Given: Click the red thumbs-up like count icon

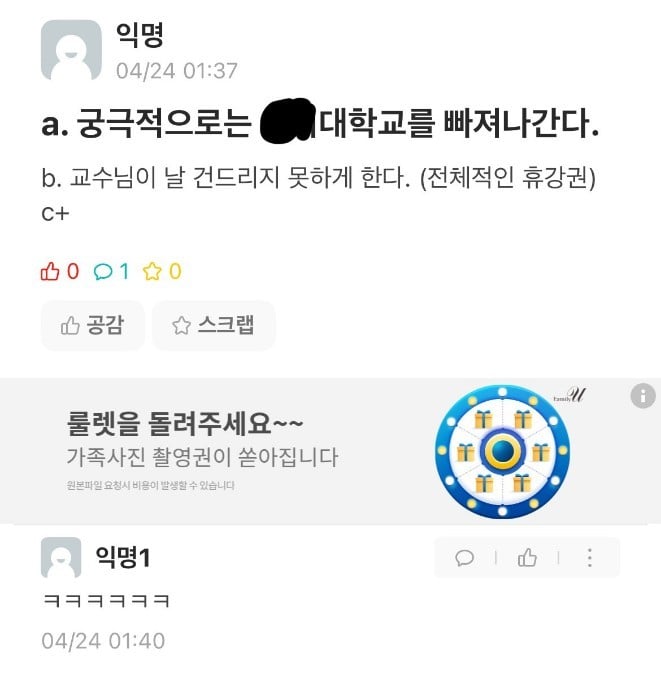Looking at the screenshot, I should point(50,271).
